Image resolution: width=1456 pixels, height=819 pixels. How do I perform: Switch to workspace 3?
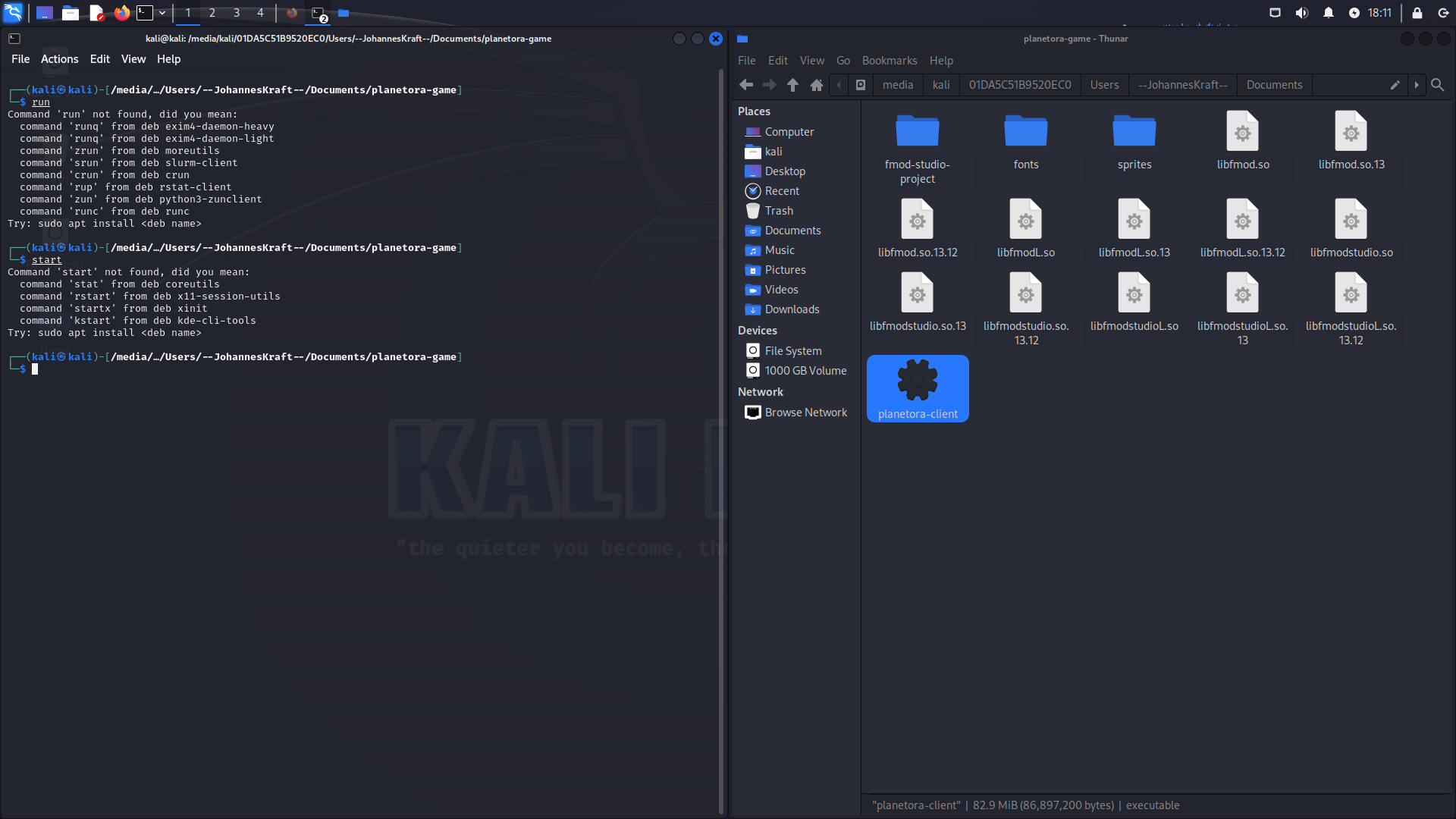pos(237,13)
